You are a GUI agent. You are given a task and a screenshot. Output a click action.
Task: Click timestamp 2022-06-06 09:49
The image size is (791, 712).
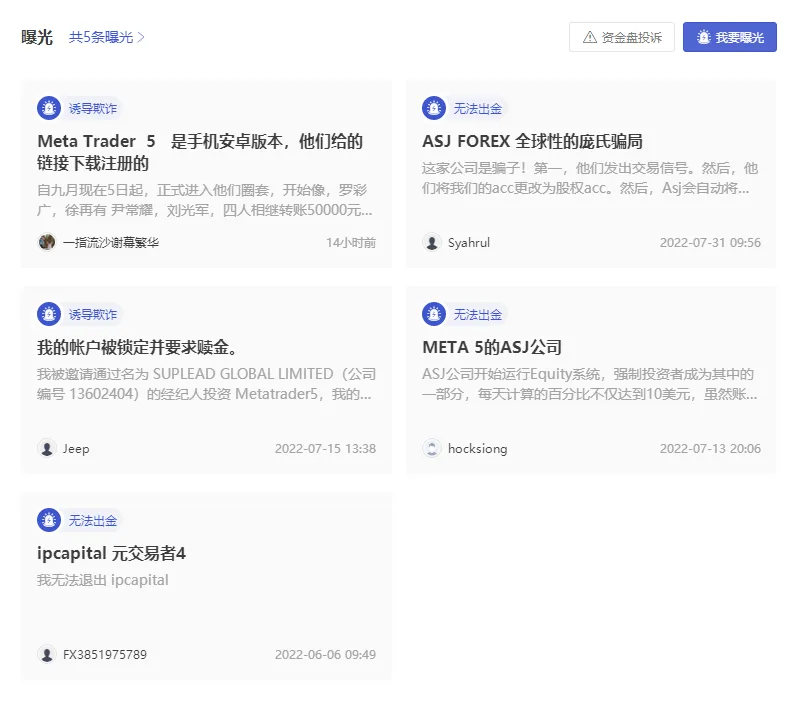click(x=325, y=654)
